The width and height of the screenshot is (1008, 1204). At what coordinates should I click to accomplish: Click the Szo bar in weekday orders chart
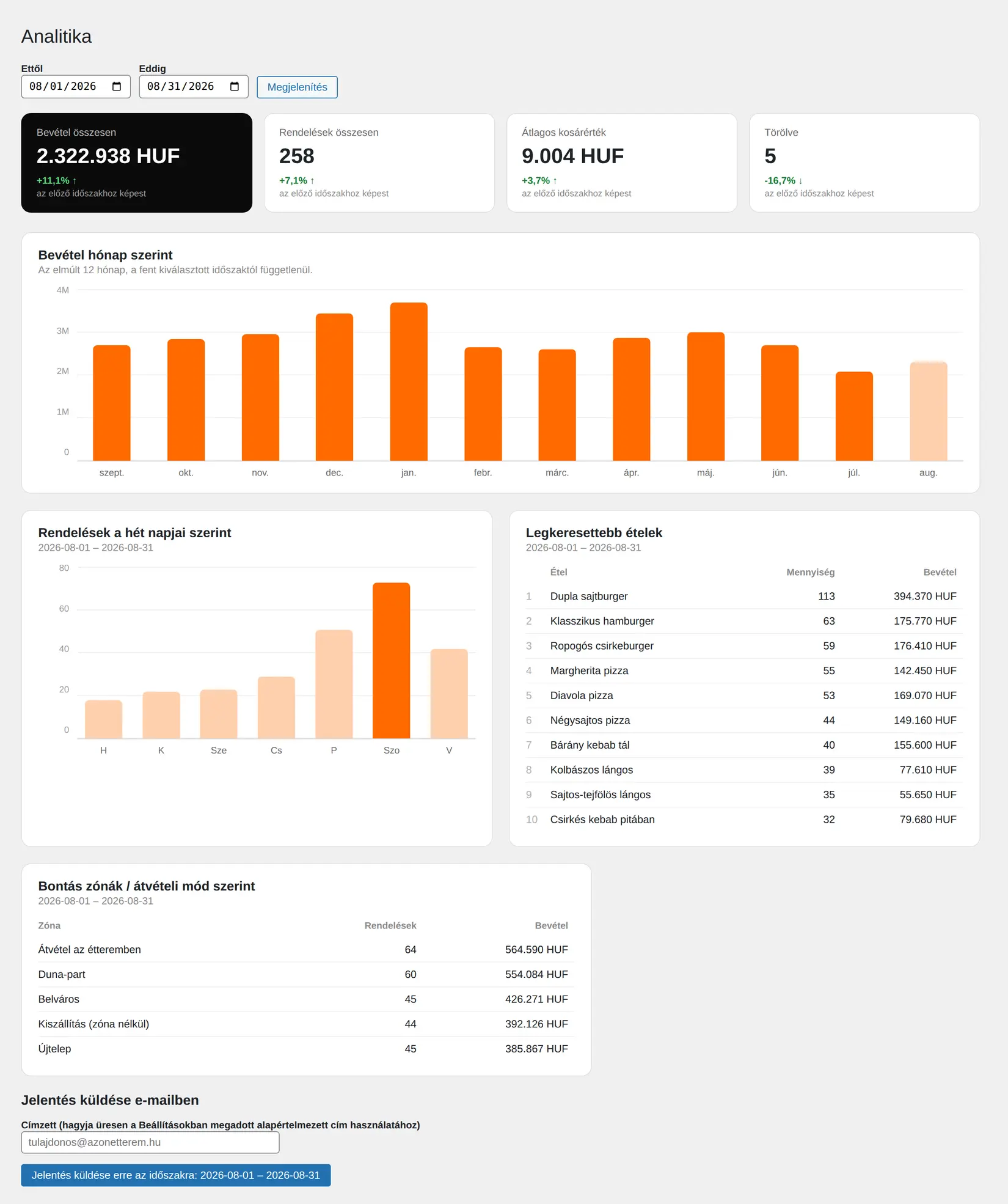click(392, 661)
